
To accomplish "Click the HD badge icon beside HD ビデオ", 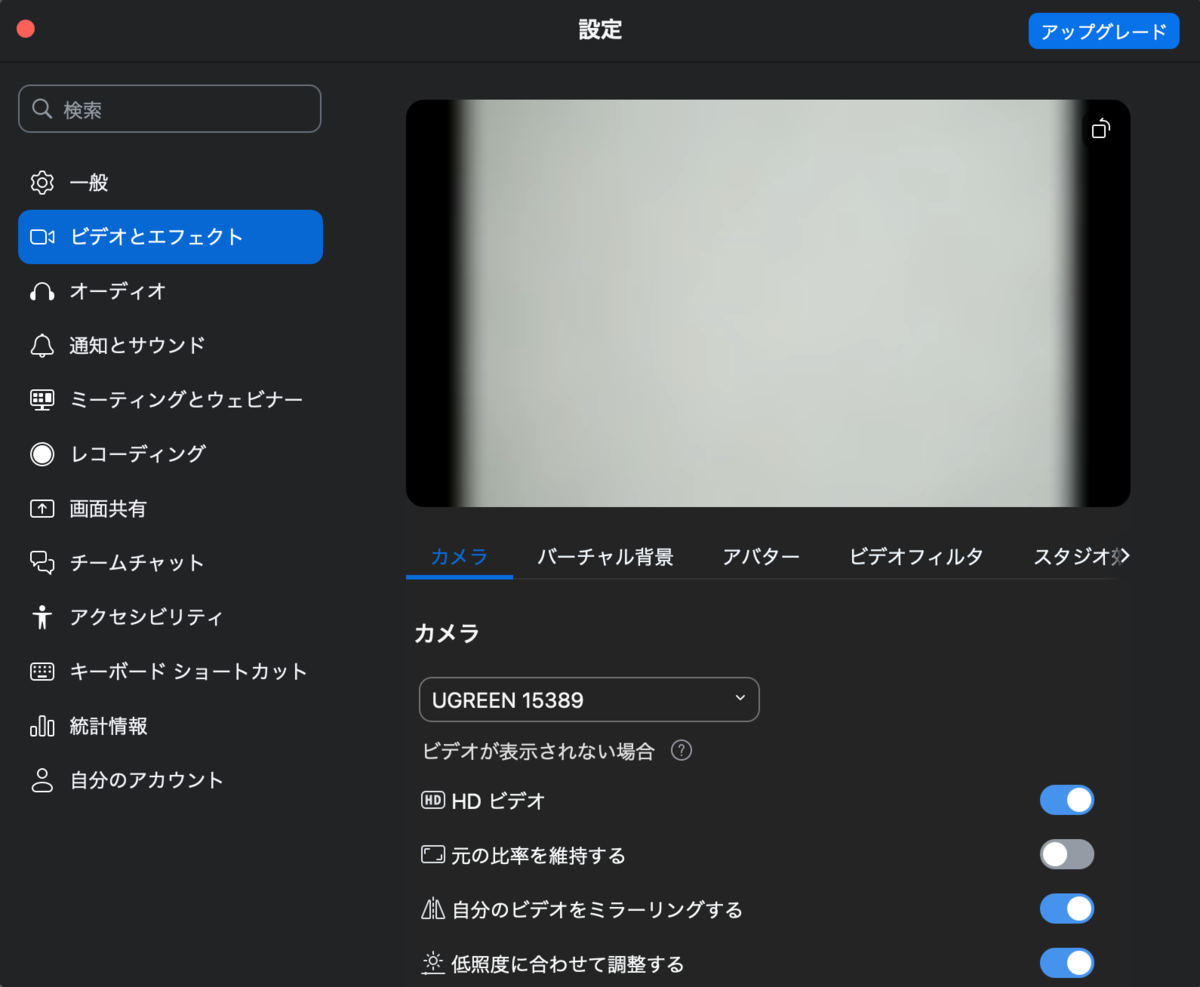I will point(433,800).
